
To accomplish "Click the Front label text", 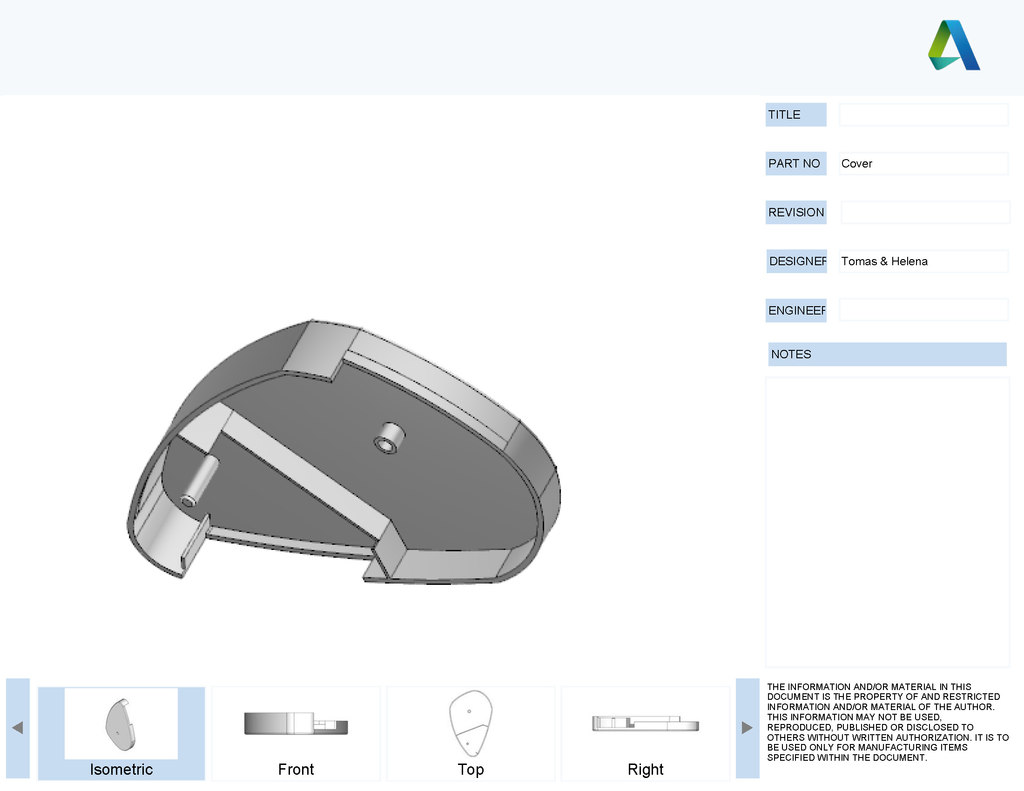I will pyautogui.click(x=296, y=770).
